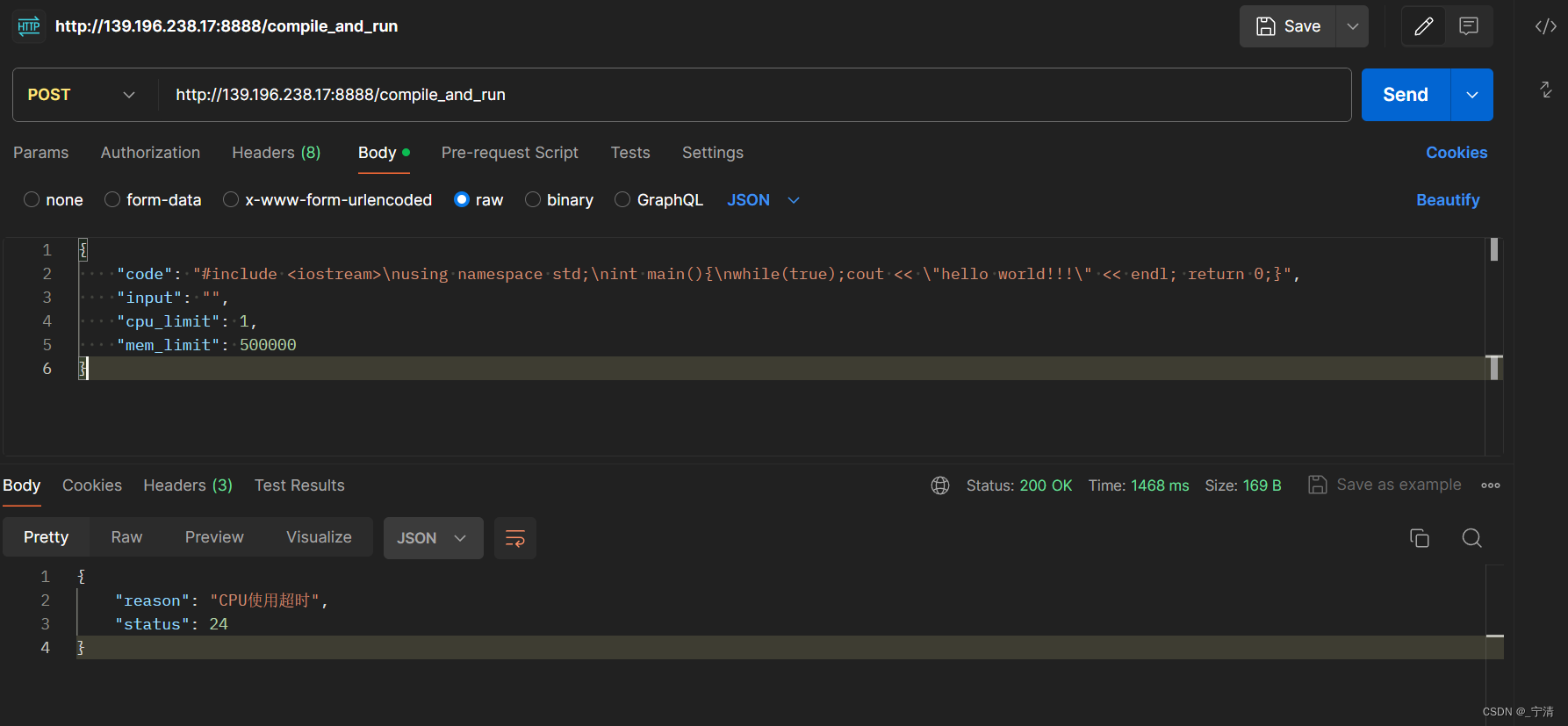Click the edit pencil icon
Screen dimensions: 1568x726
[x=1424, y=26]
